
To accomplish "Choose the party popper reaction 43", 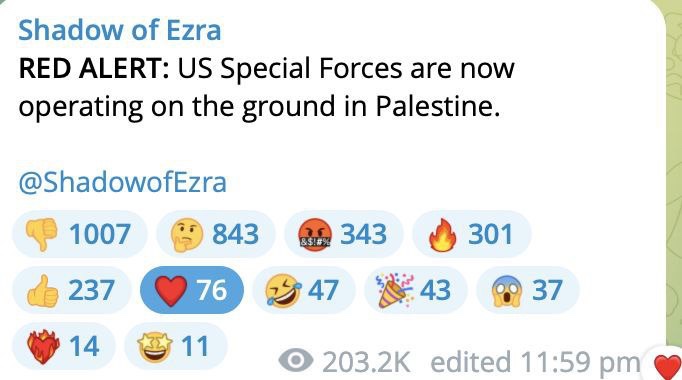I will [415, 290].
